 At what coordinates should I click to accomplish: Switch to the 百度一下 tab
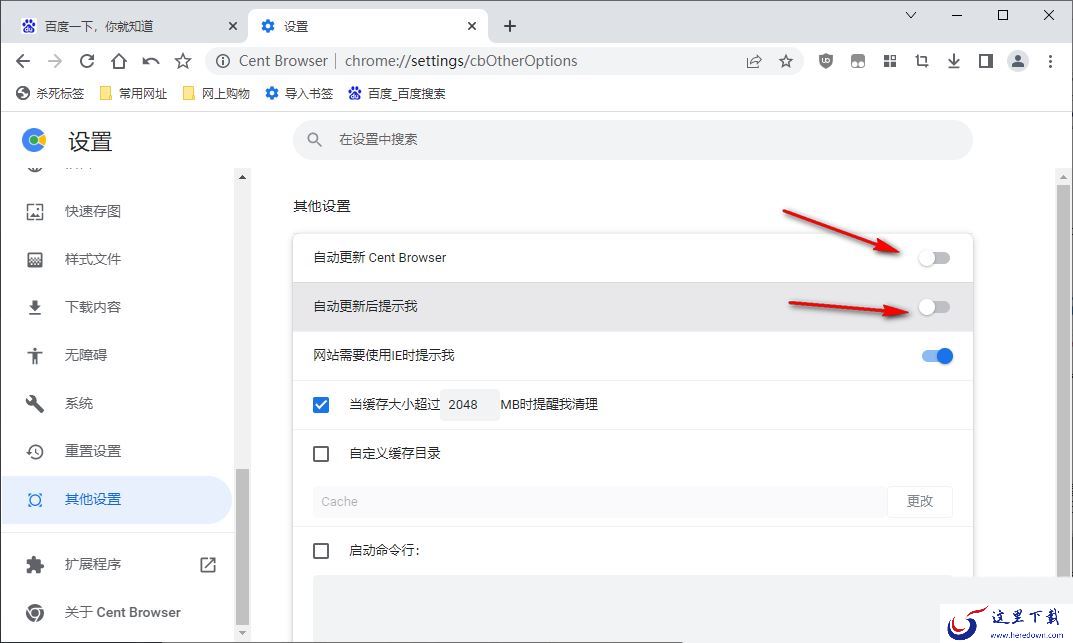(125, 26)
